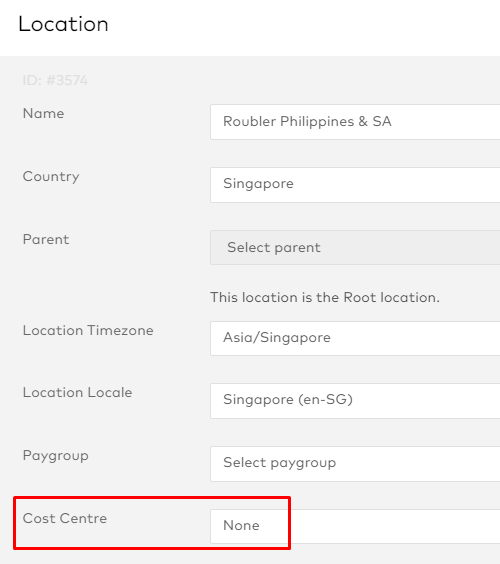Click the Location page heading

coord(63,24)
